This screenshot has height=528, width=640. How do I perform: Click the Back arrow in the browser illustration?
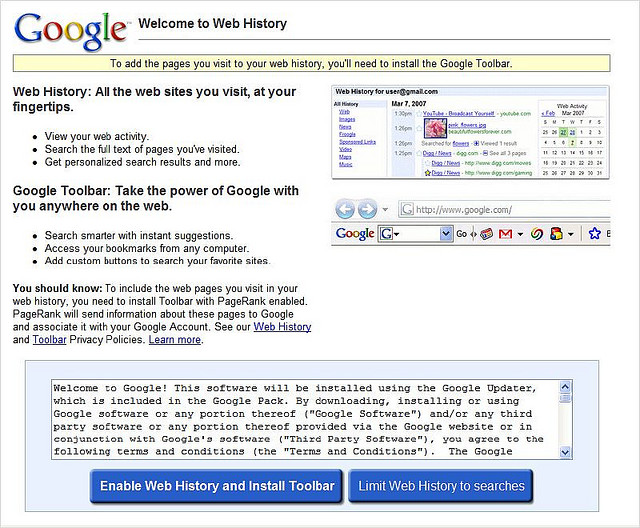pyautogui.click(x=345, y=209)
